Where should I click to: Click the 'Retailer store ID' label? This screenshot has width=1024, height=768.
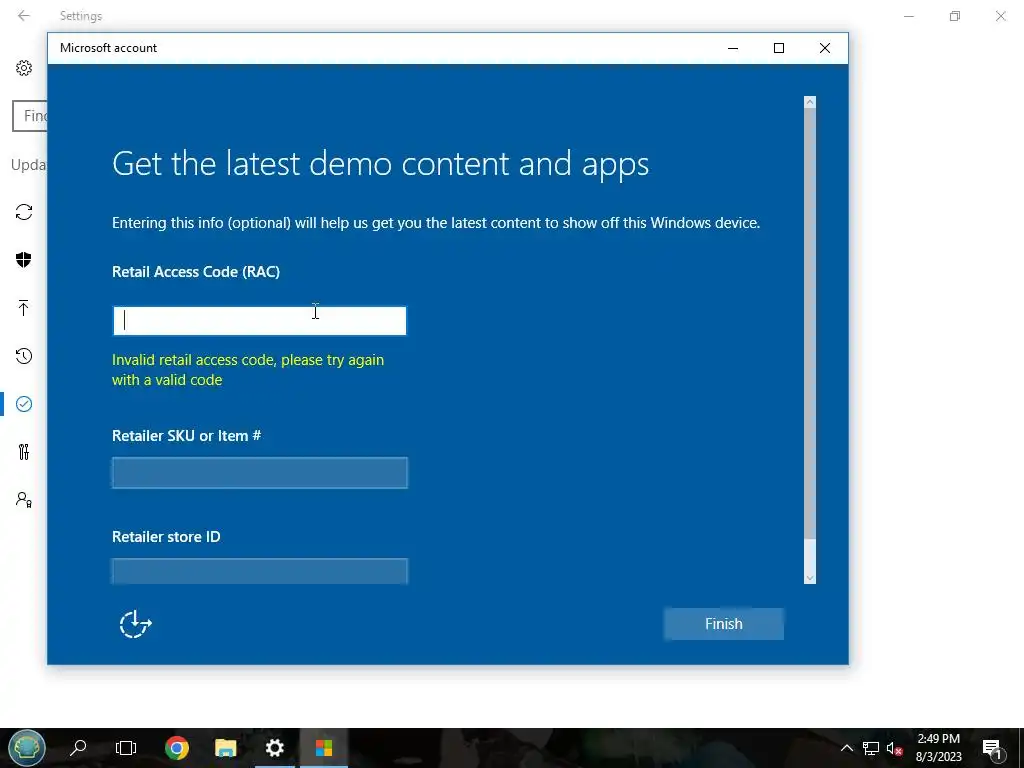coord(166,537)
